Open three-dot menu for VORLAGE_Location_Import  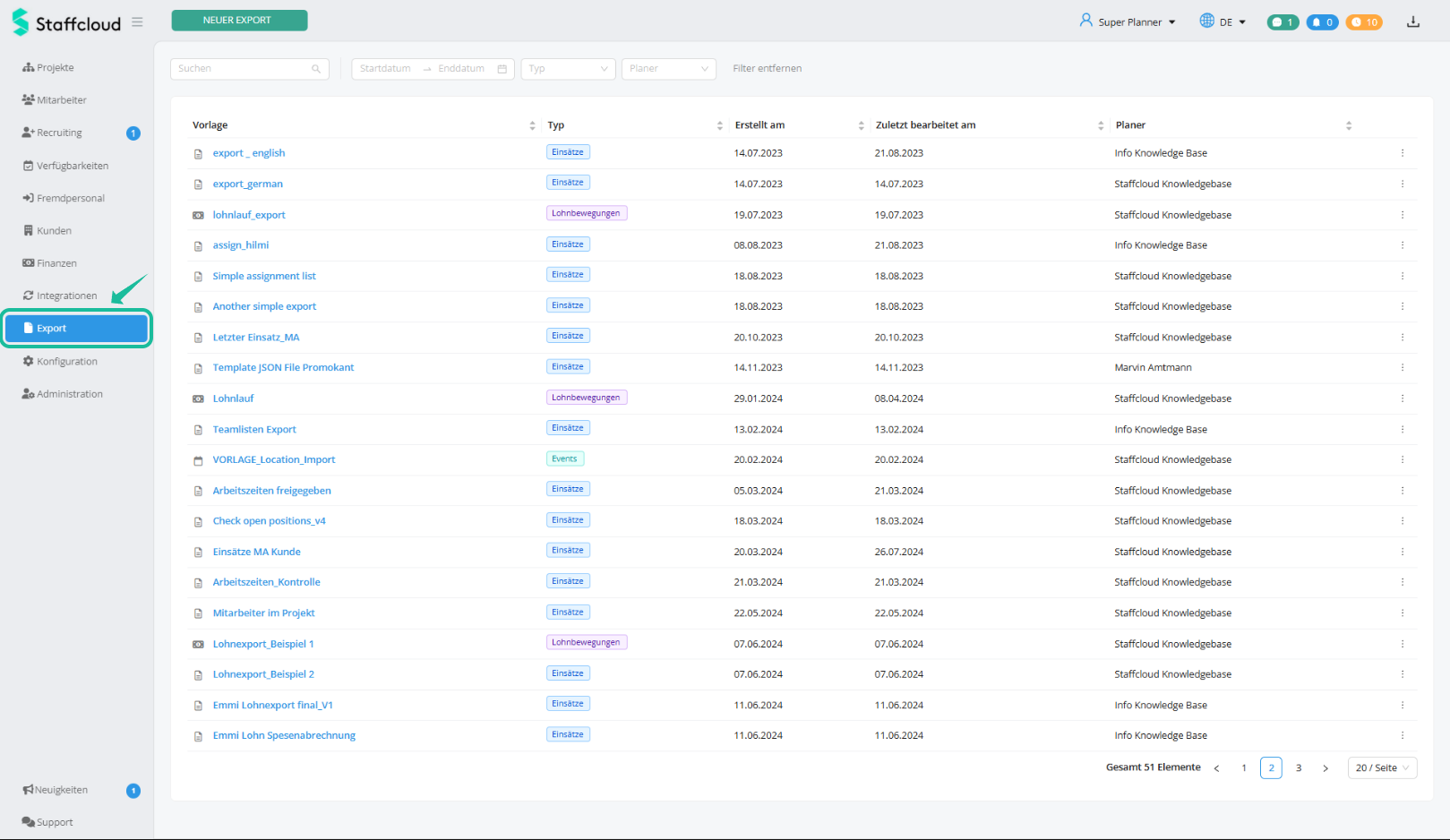point(1403,459)
